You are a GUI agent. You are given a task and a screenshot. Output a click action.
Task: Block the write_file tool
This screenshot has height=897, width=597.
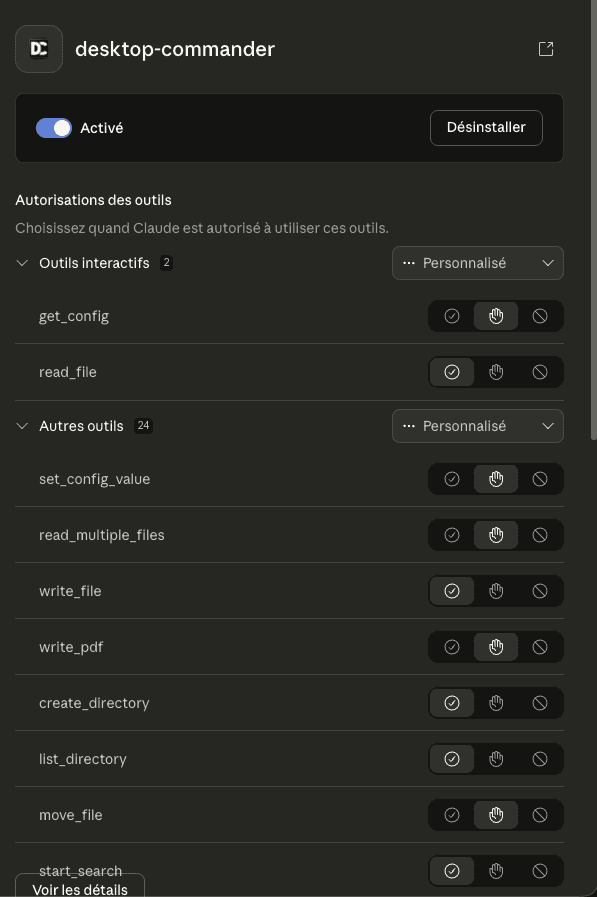click(x=540, y=591)
